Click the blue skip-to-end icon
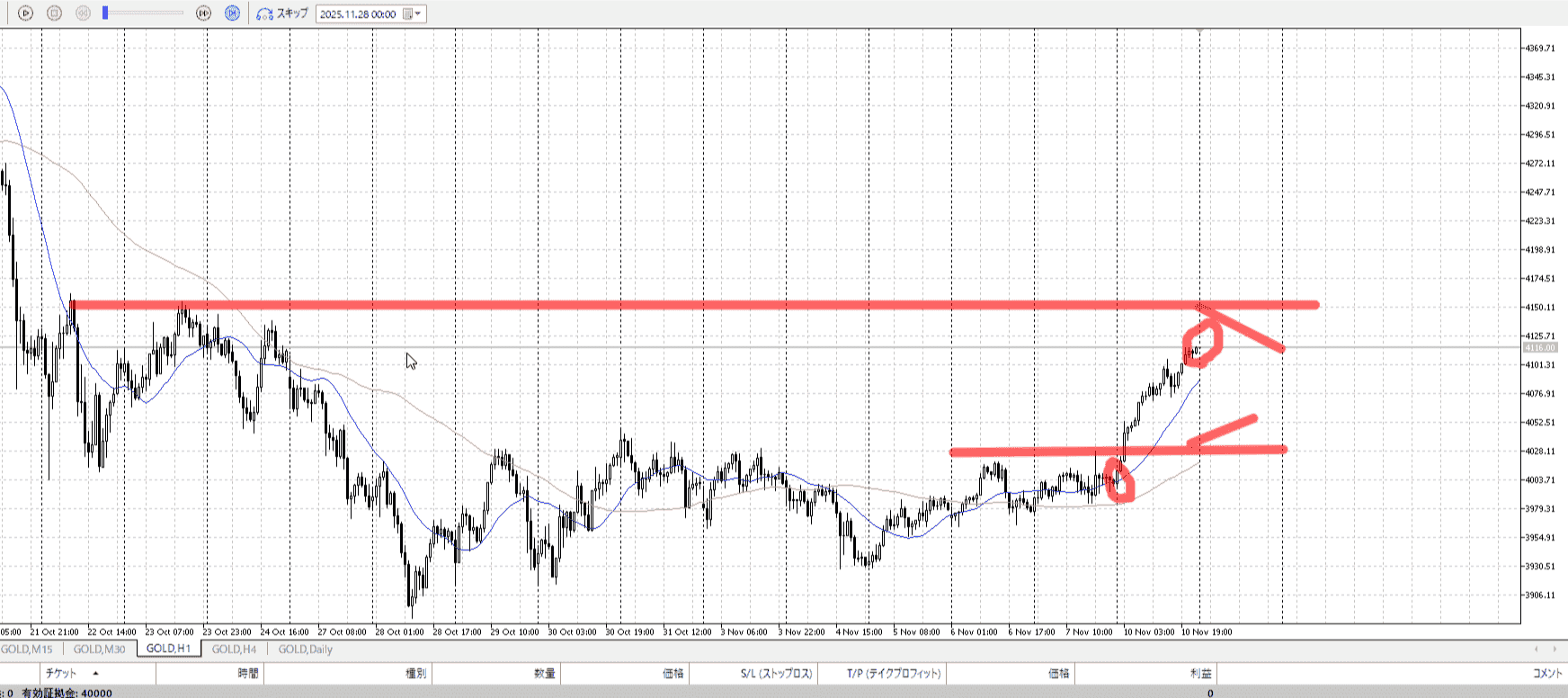The image size is (1568, 698). 232,13
